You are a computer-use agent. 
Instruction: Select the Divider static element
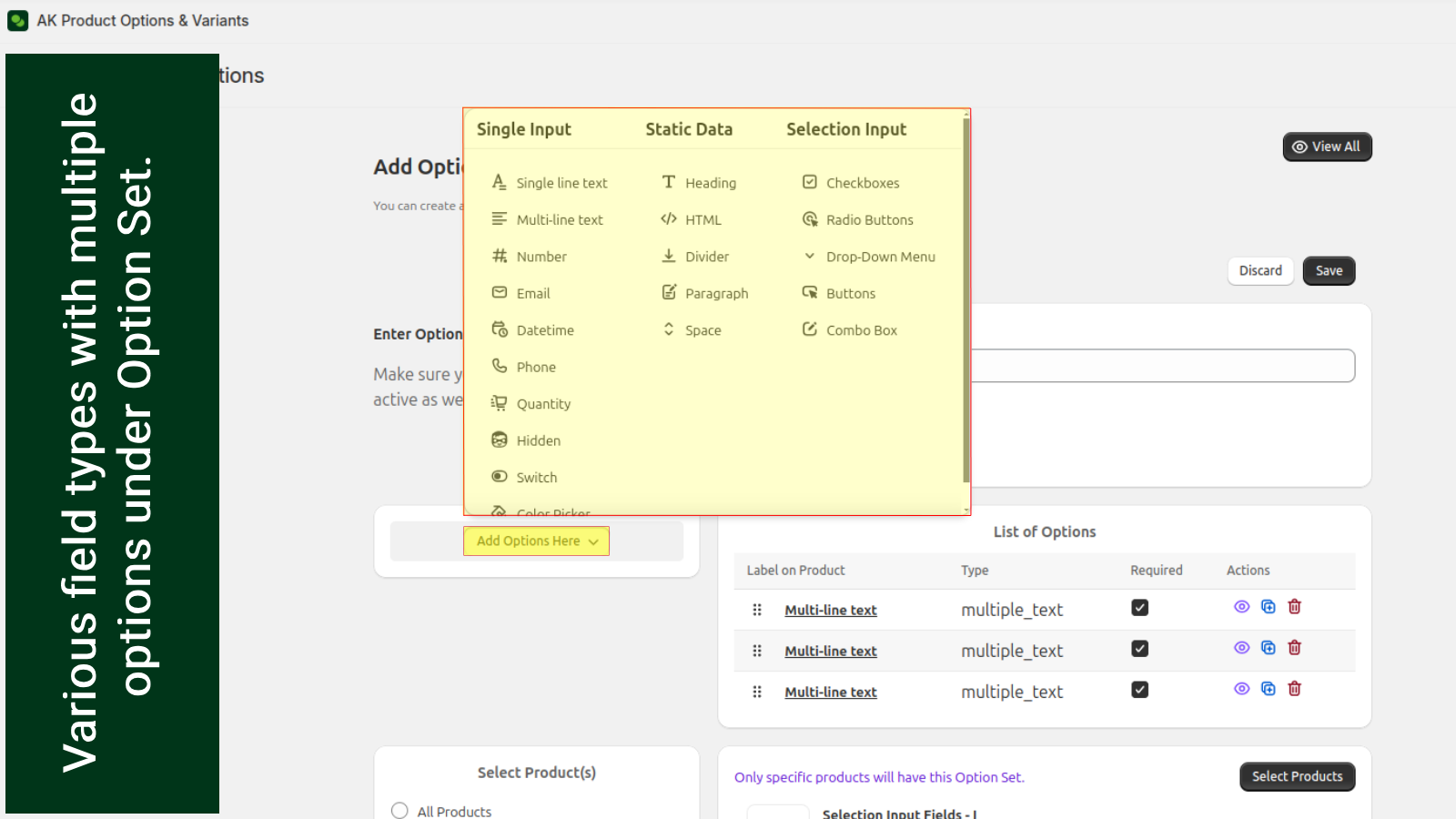706,257
